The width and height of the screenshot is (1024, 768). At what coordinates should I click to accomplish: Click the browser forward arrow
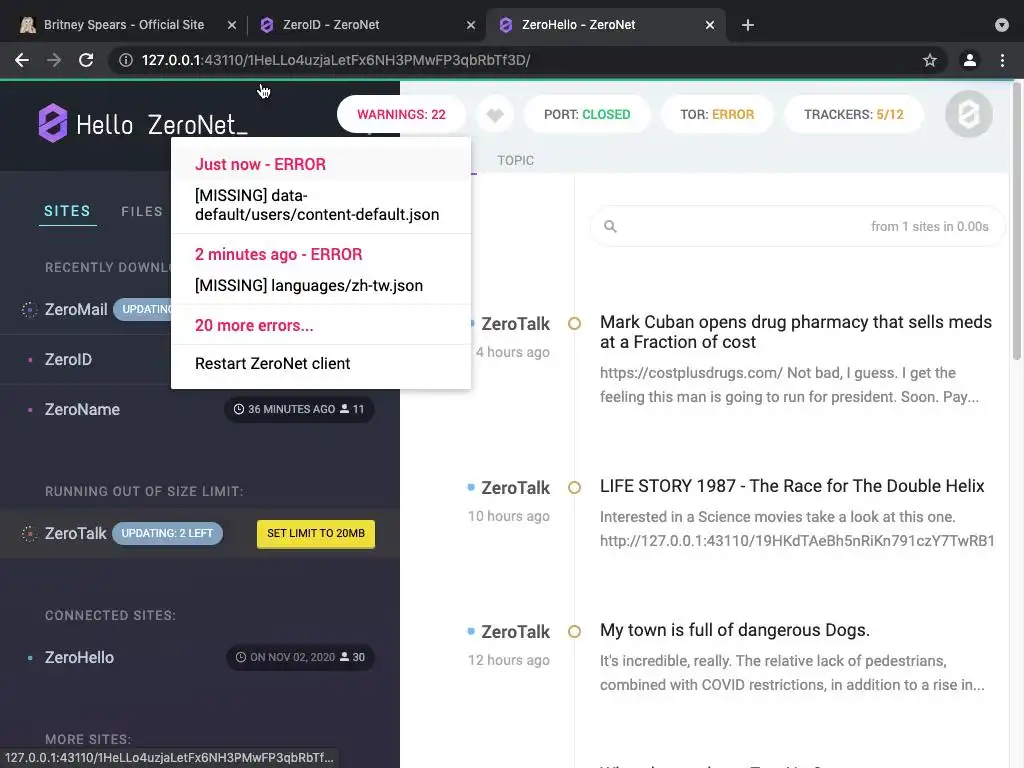click(54, 60)
